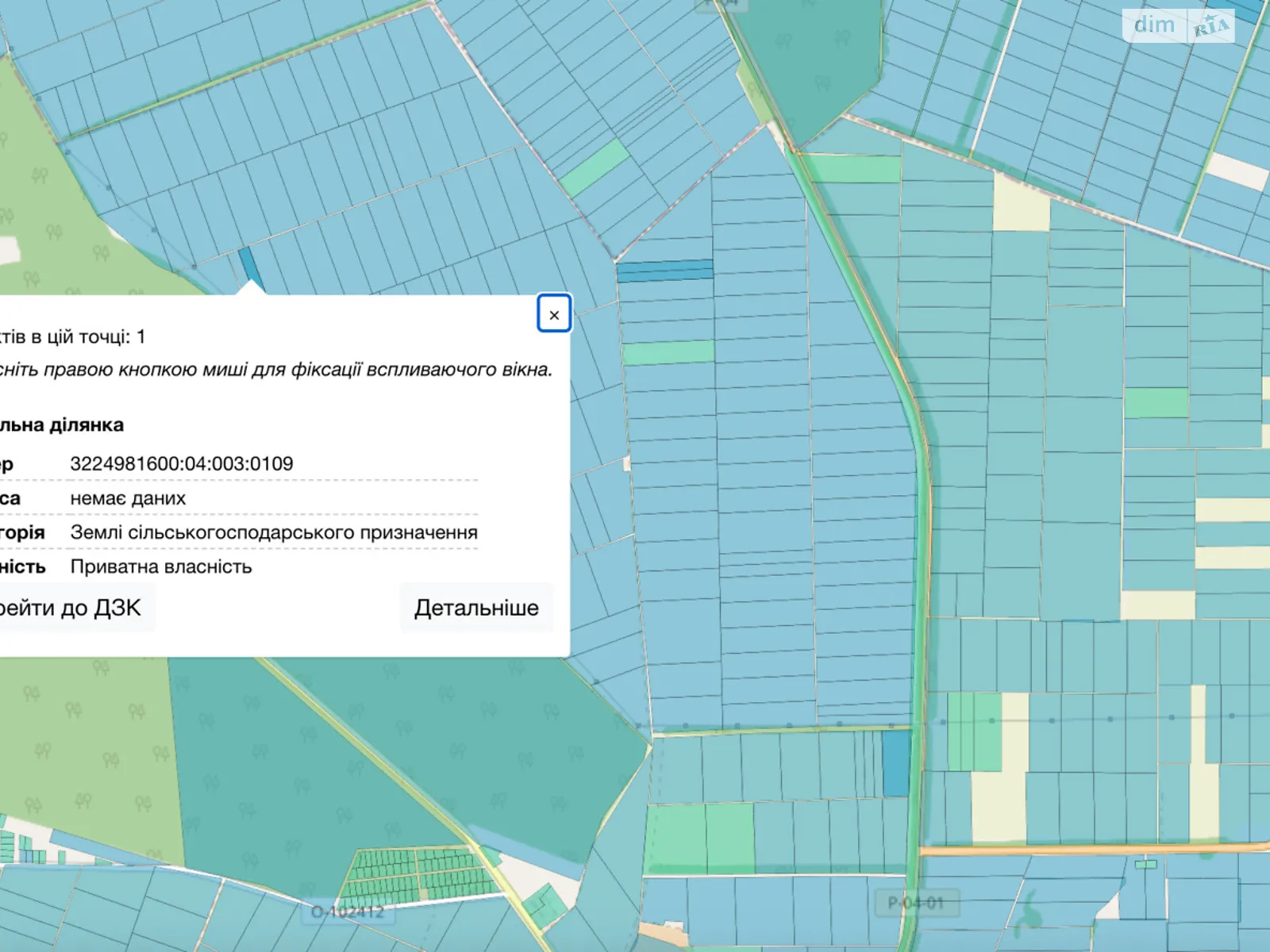
Task: Click the popup hint text about right mouse button
Action: click(275, 370)
